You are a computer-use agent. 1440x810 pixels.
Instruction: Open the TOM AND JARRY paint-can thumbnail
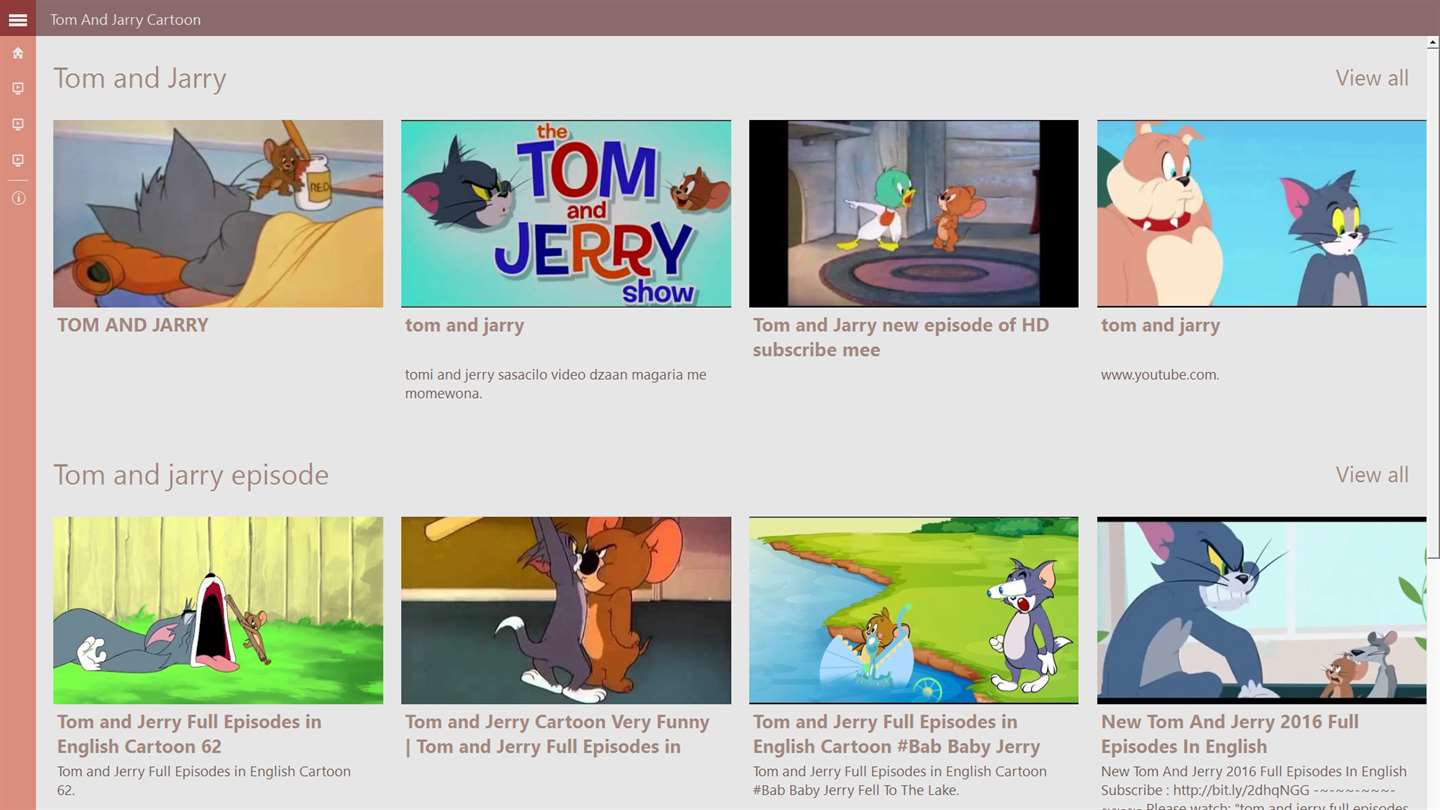218,214
